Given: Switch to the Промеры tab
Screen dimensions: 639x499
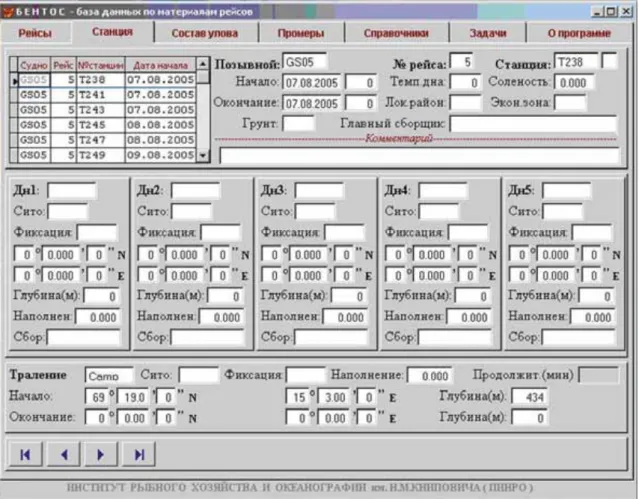Looking at the screenshot, I should 301,33.
